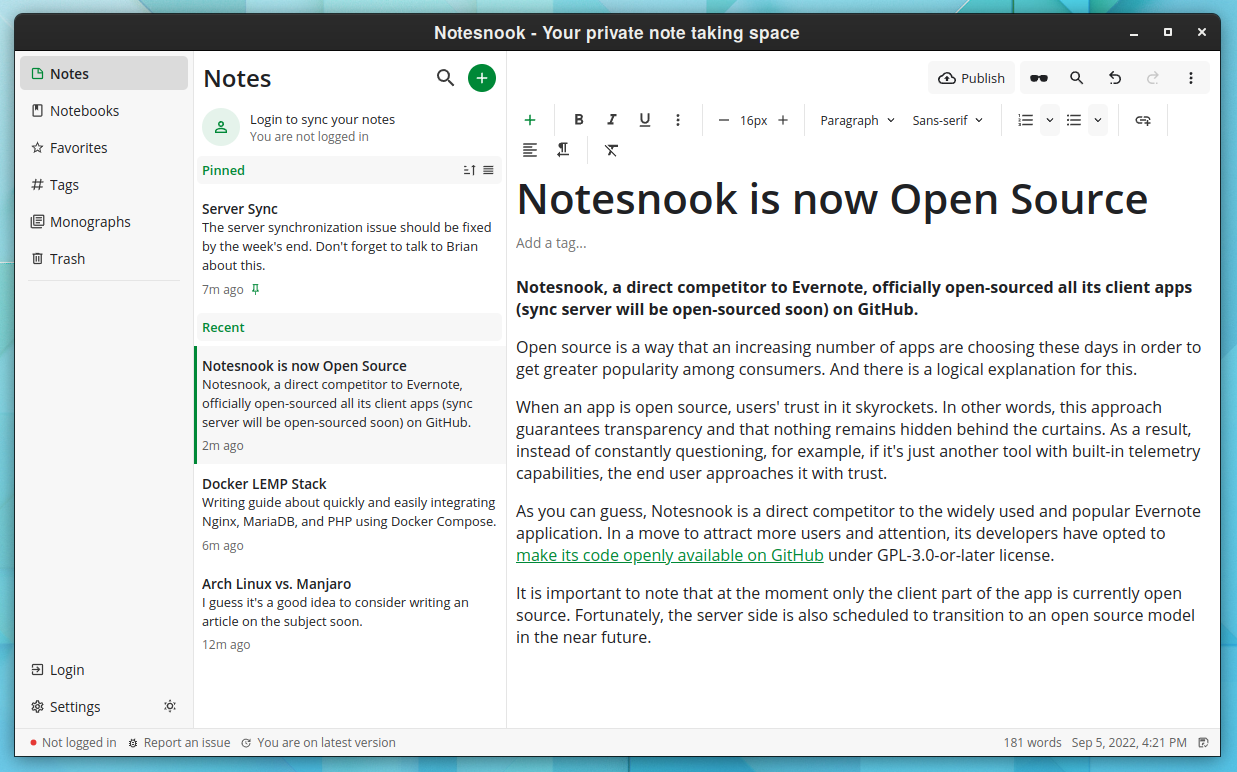Select the 'Notesnook is now Open Source' list note
1237x772 pixels.
(348, 405)
